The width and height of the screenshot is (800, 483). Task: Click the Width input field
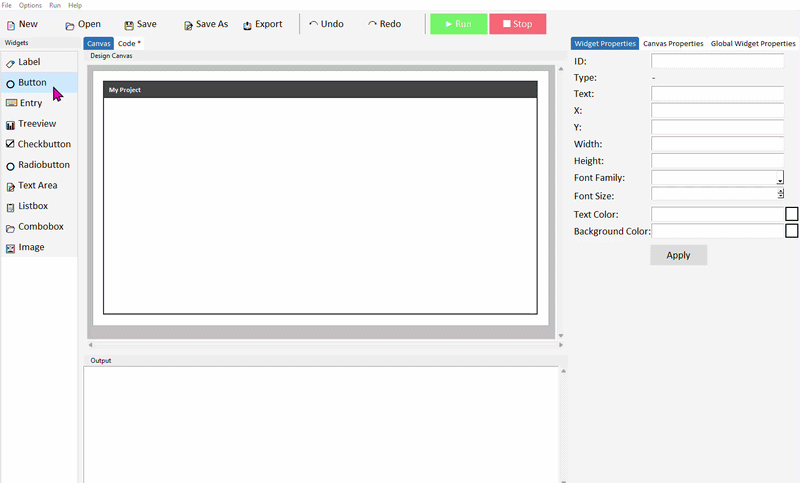[717, 144]
